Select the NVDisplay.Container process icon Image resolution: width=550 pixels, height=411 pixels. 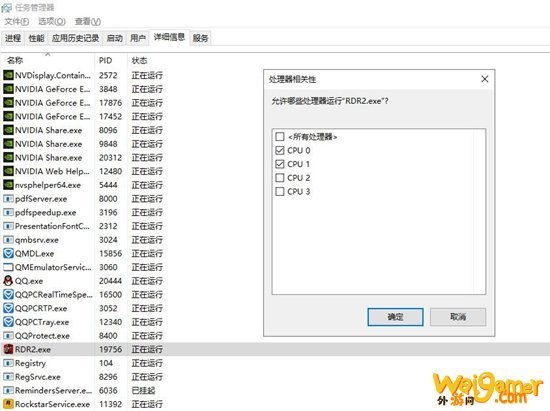(8, 75)
